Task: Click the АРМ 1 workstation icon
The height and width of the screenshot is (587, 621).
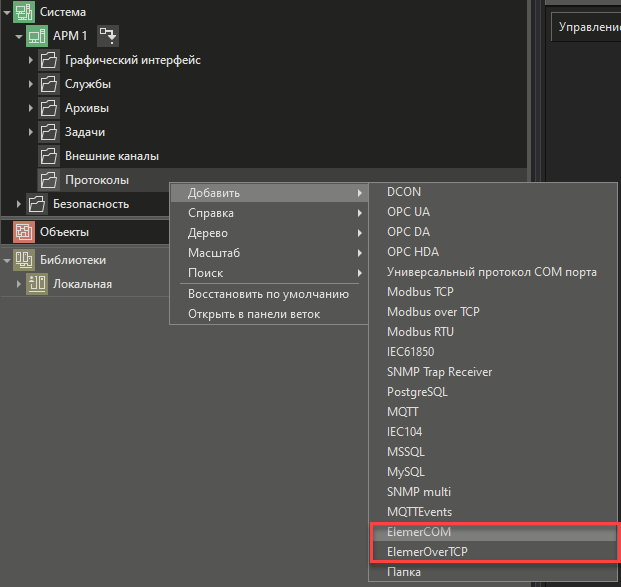Action: pos(37,36)
